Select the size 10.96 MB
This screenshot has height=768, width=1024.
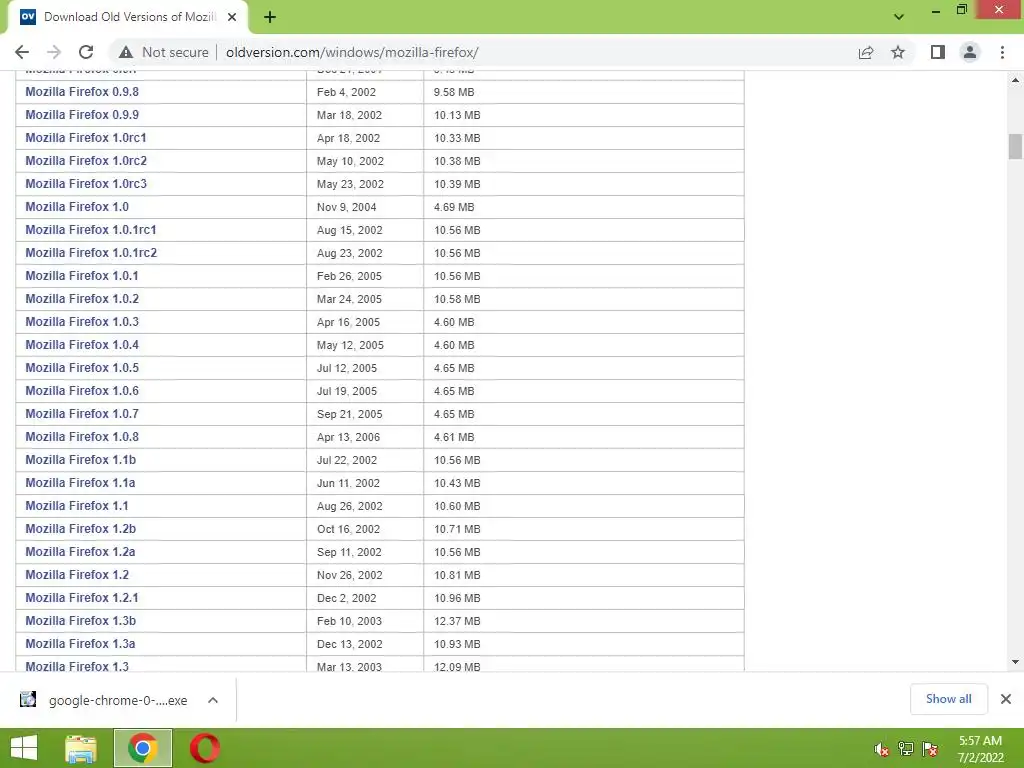(457, 598)
